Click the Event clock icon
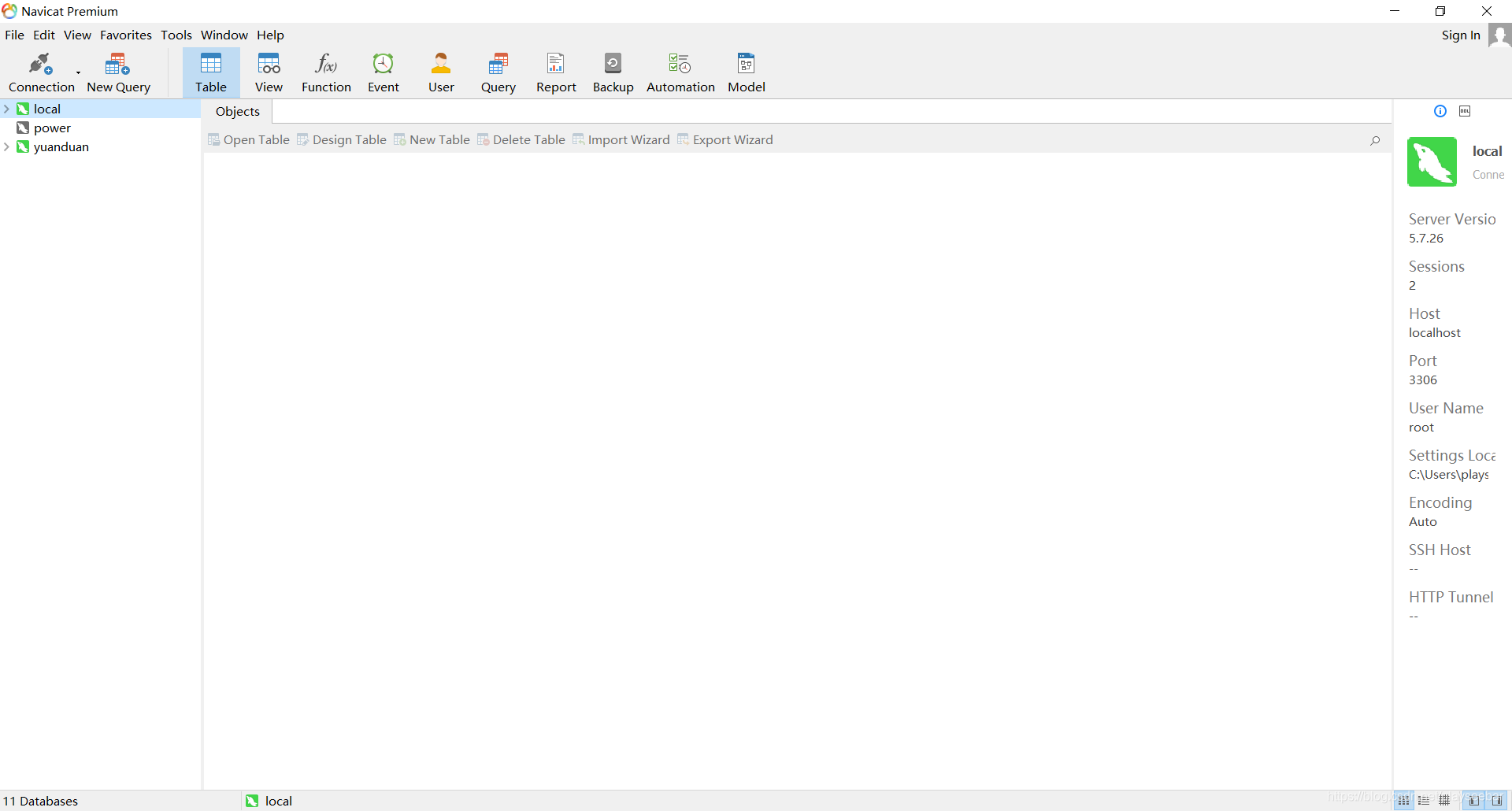This screenshot has width=1512, height=811. [x=384, y=72]
